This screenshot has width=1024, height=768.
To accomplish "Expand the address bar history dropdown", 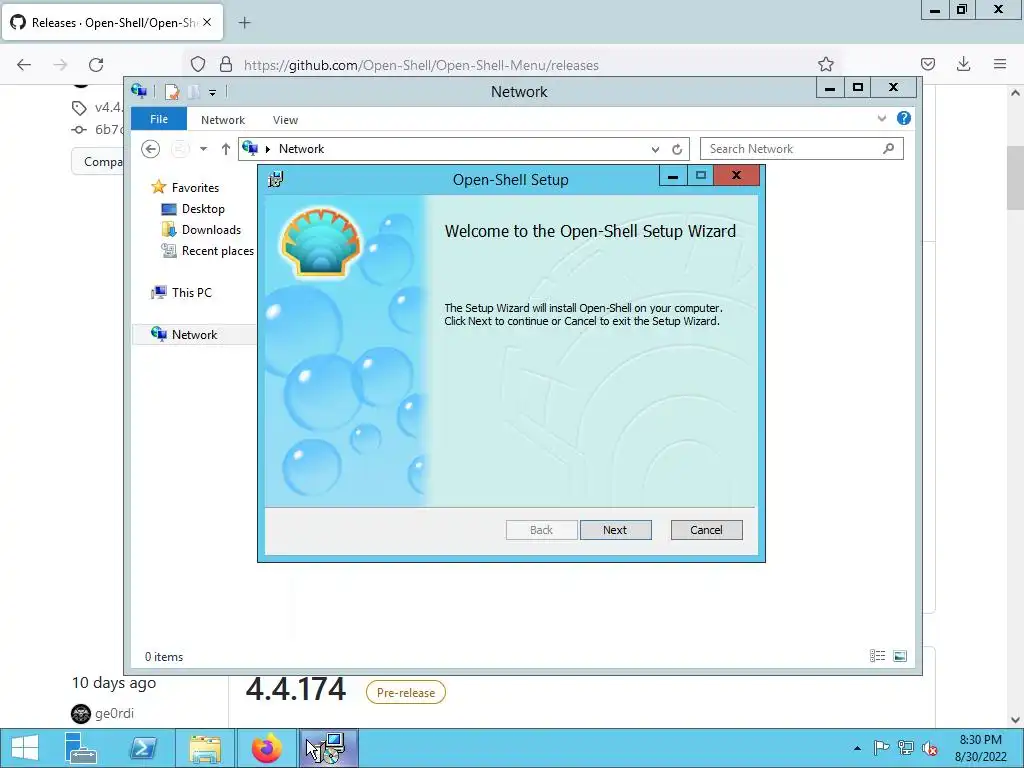I will pyautogui.click(x=655, y=149).
